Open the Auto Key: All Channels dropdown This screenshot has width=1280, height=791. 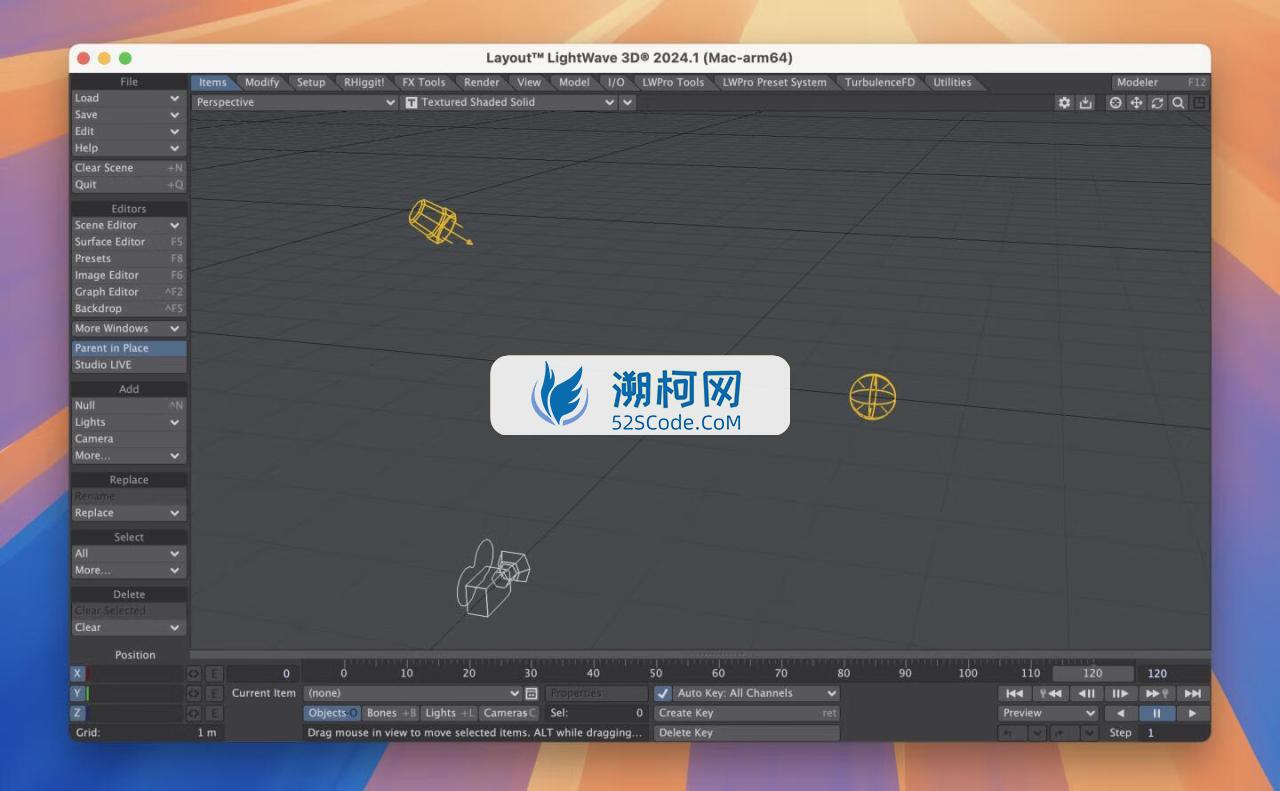(756, 693)
